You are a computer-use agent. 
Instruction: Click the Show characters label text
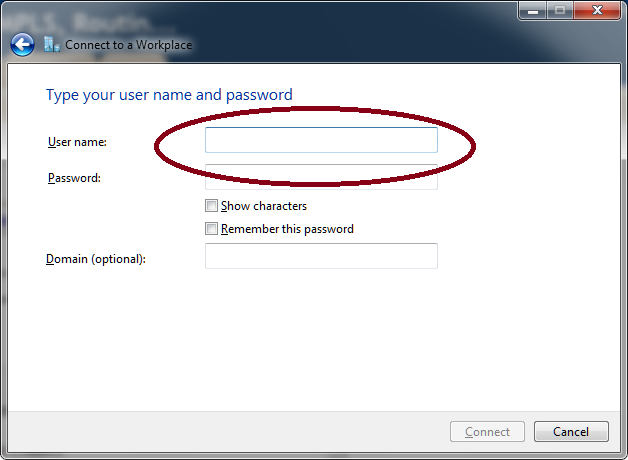(x=264, y=206)
